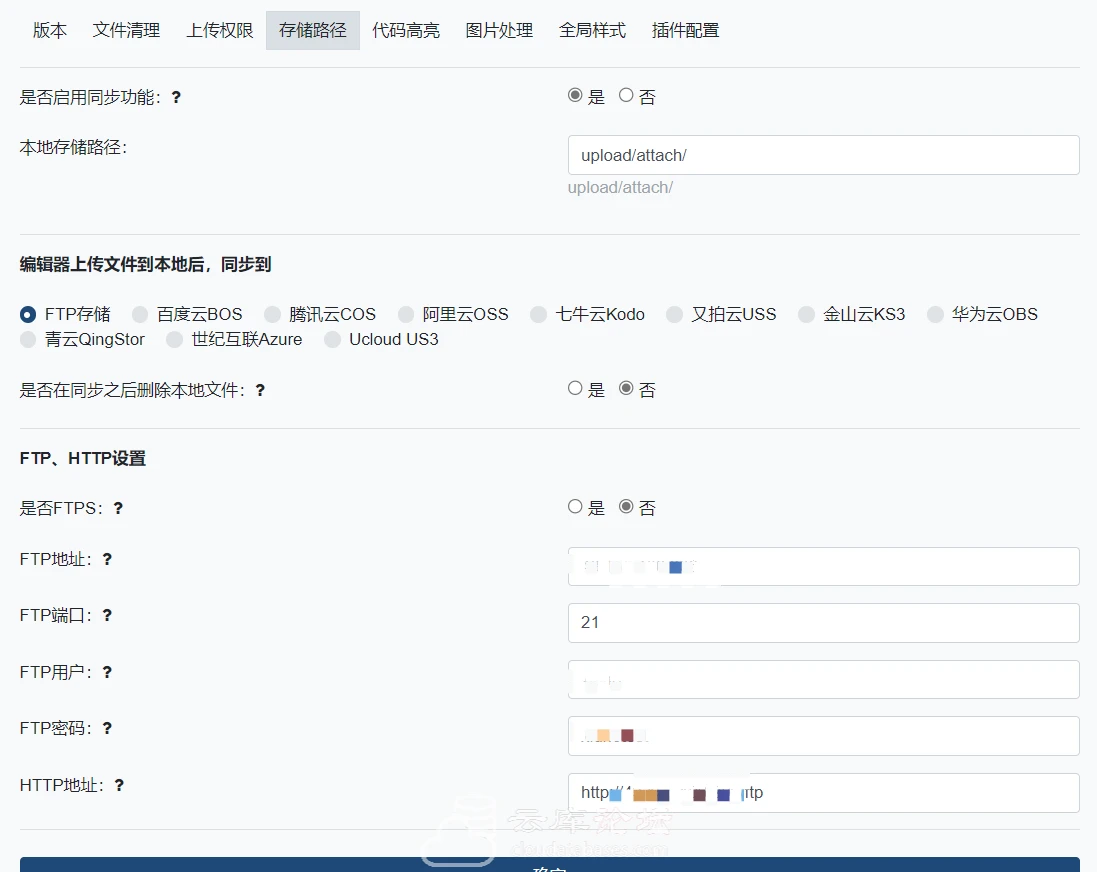
Task: Focus the FTP用户 input field
Action: (x=823, y=680)
